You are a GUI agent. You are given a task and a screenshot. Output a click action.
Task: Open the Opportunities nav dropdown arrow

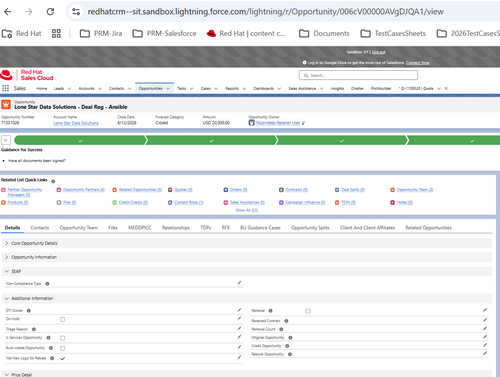tap(168, 89)
